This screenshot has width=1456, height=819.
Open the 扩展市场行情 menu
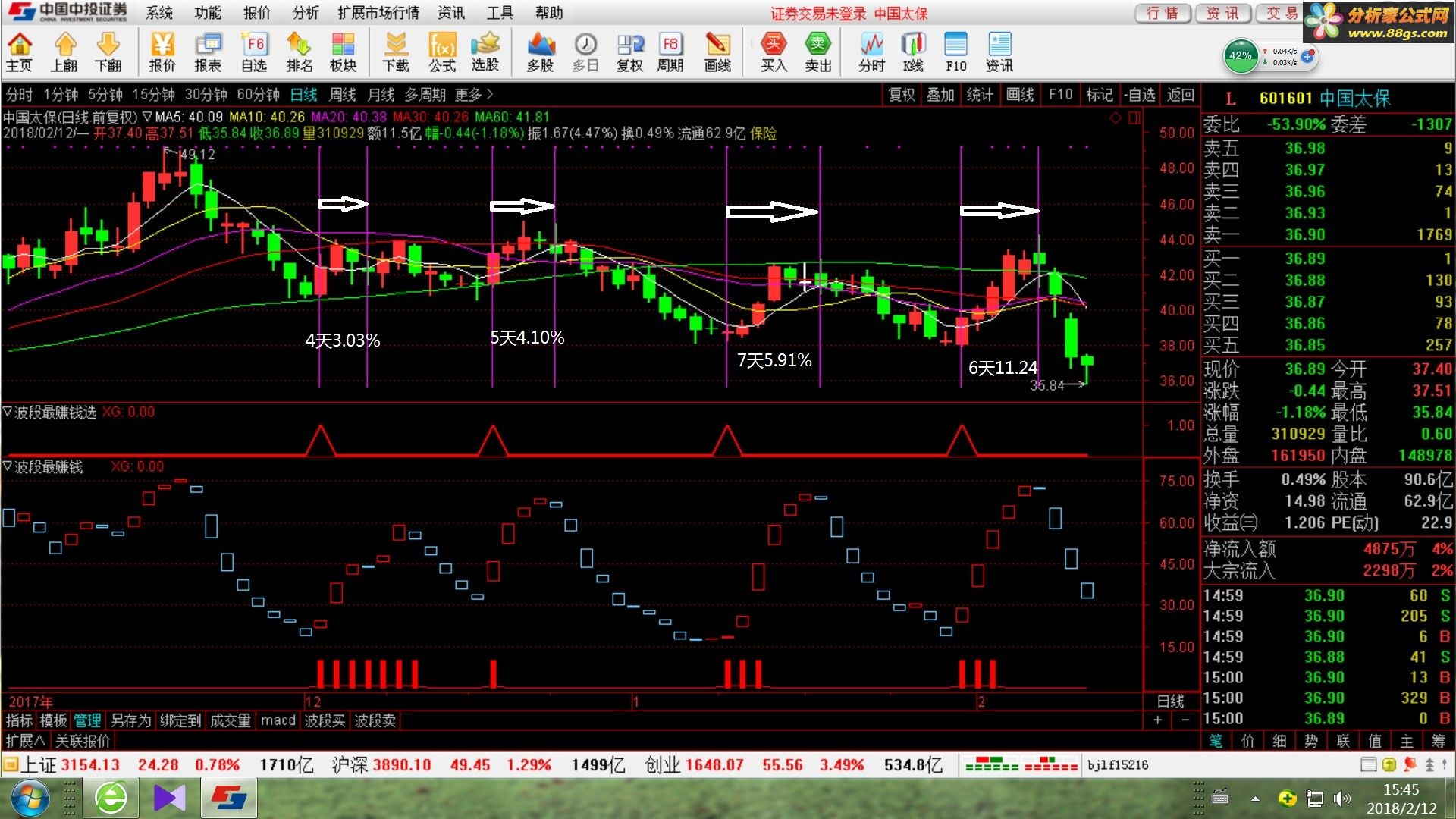[378, 13]
